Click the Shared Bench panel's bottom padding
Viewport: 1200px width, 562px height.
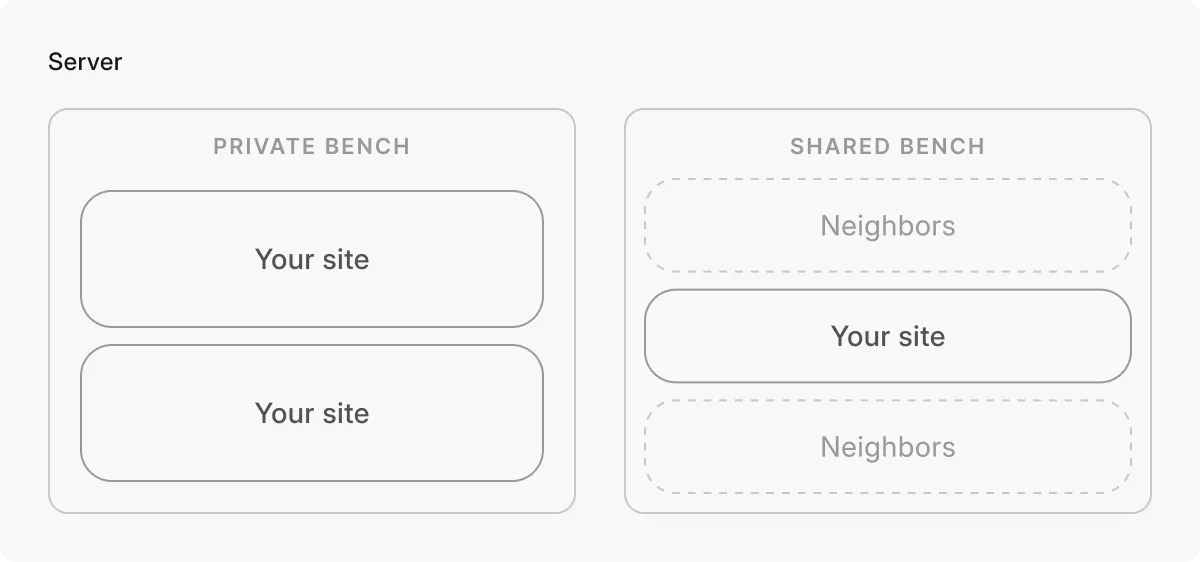coord(887,503)
